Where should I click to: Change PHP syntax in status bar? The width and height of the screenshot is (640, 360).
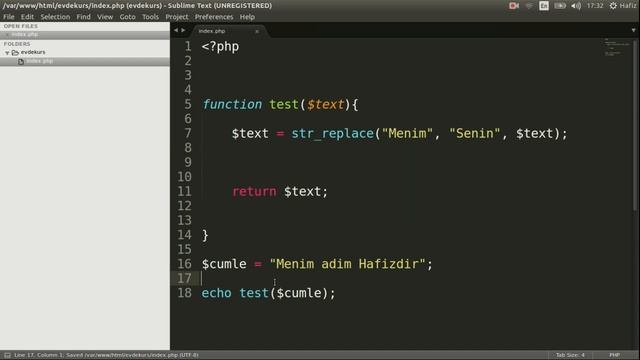[614, 355]
